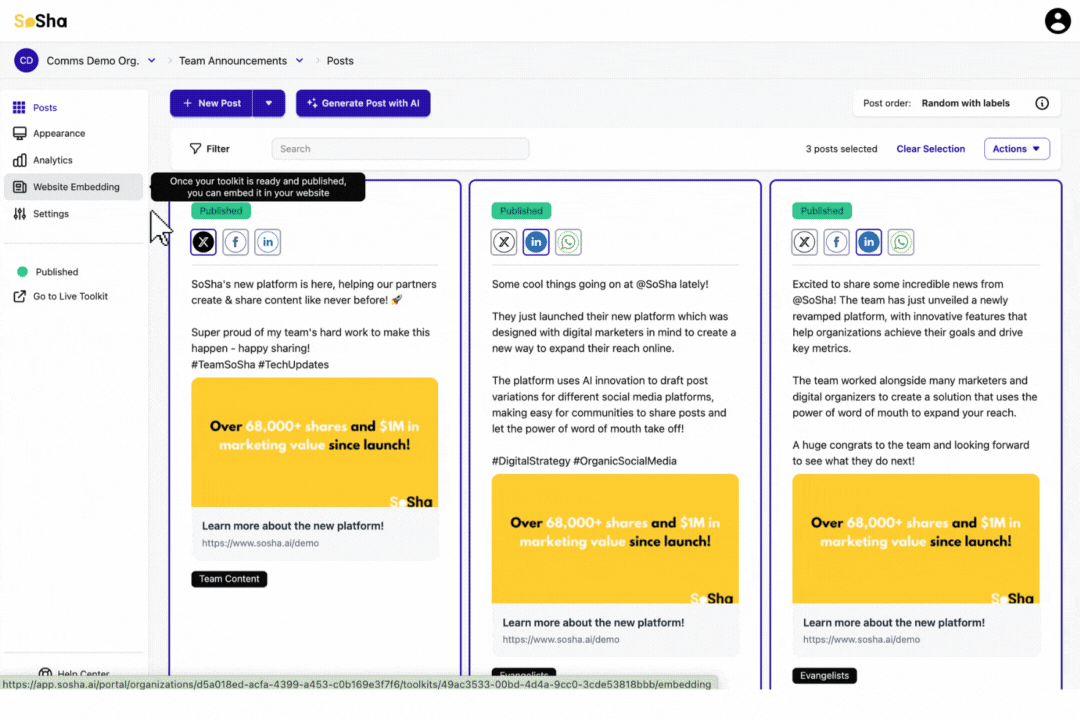Select Facebook icon on first post card

coord(236,242)
